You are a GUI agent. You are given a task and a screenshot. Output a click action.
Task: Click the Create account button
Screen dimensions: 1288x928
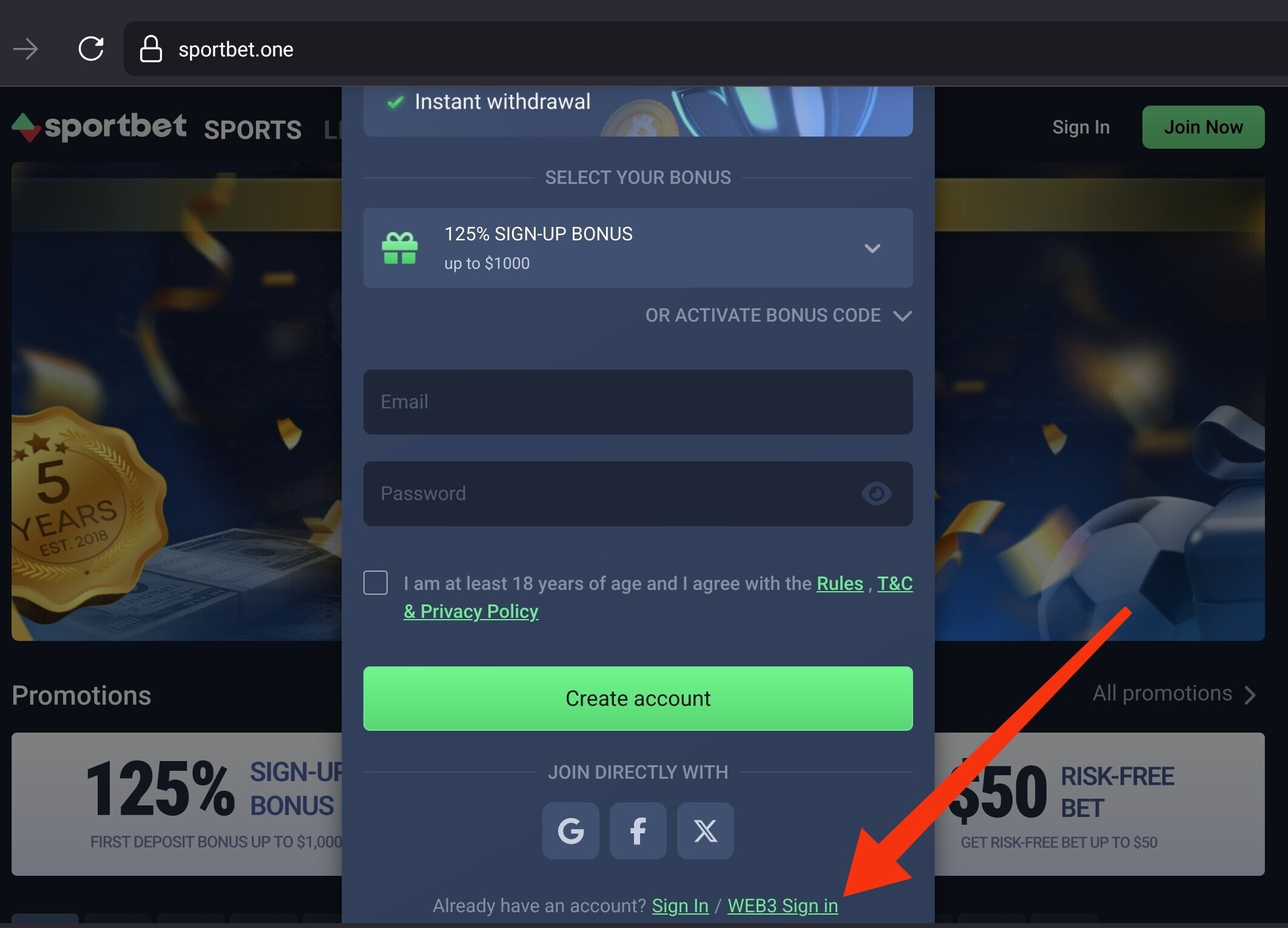coord(638,699)
